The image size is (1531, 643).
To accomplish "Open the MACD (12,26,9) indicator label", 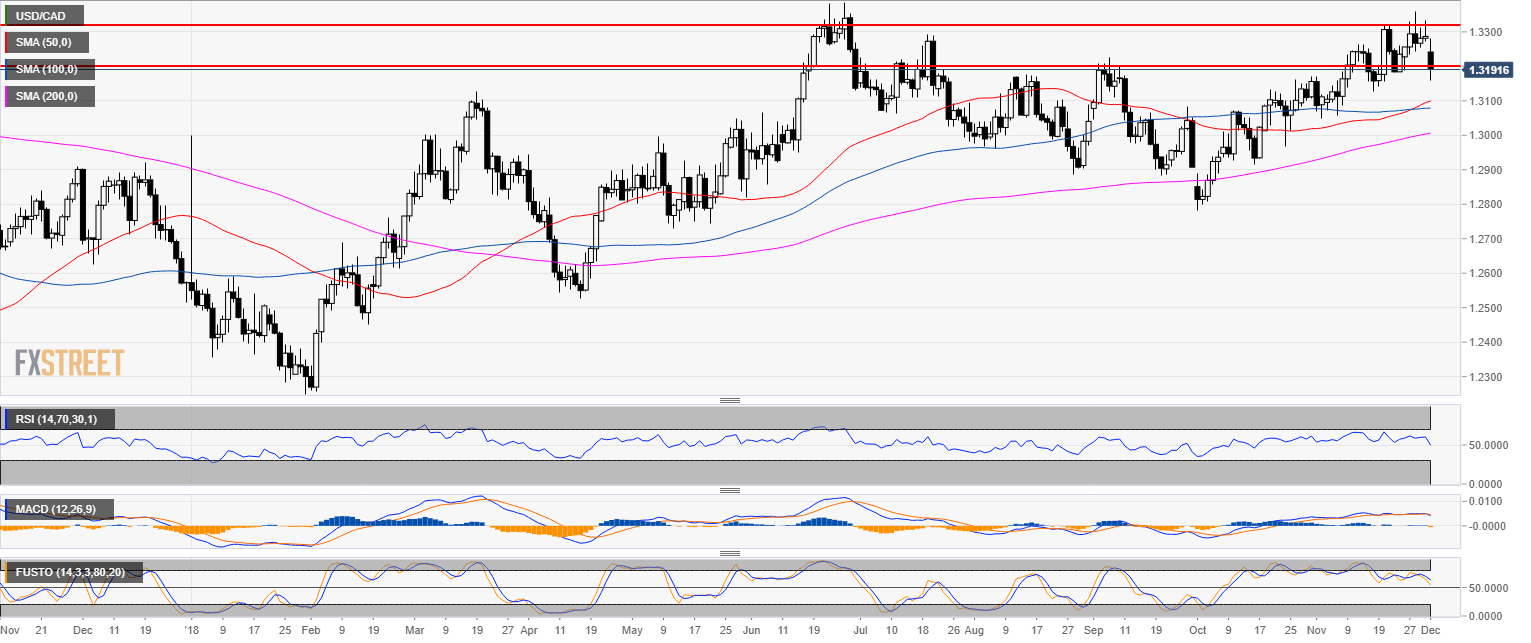I will click(58, 510).
